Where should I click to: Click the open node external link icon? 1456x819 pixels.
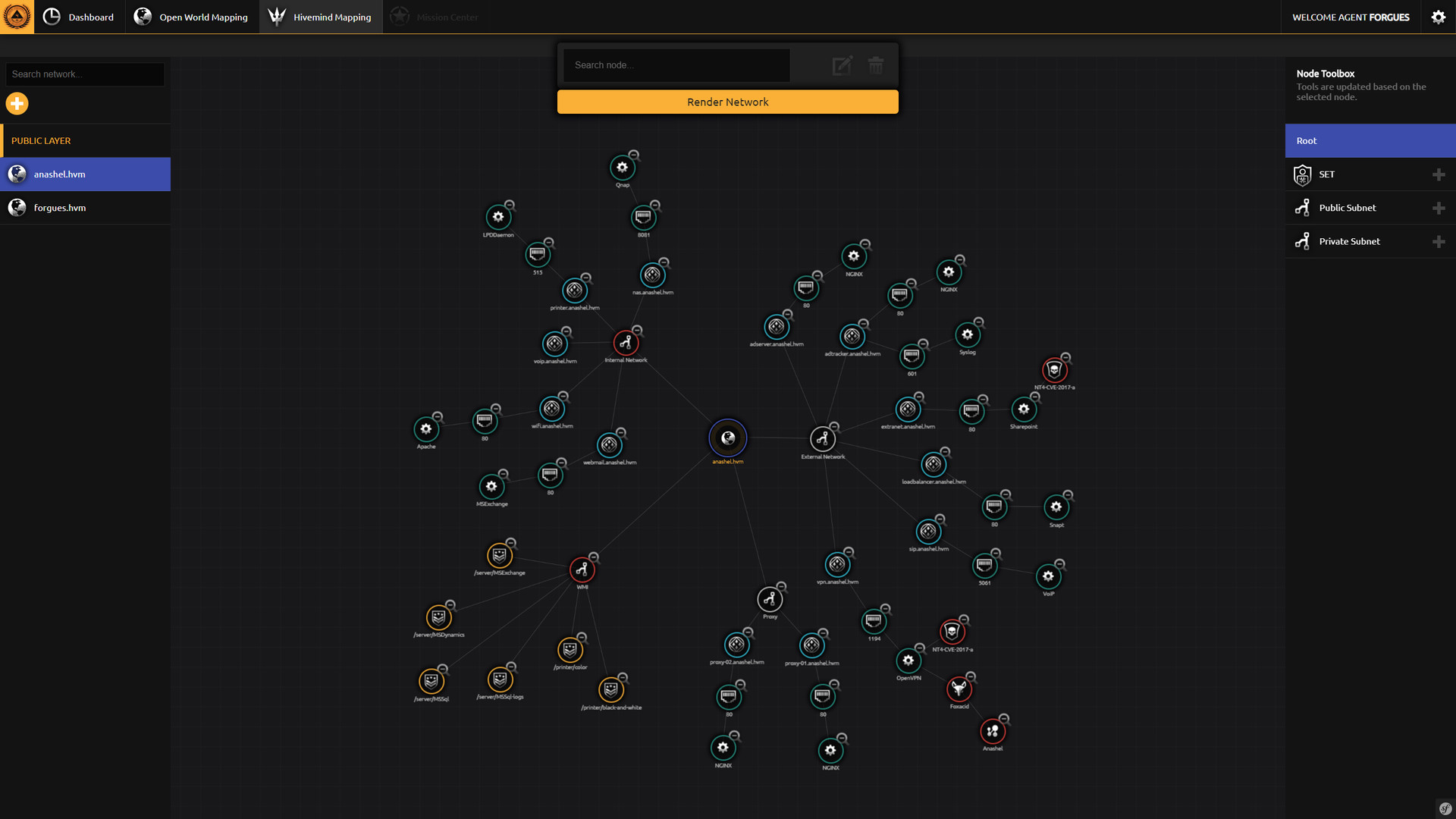tap(841, 64)
